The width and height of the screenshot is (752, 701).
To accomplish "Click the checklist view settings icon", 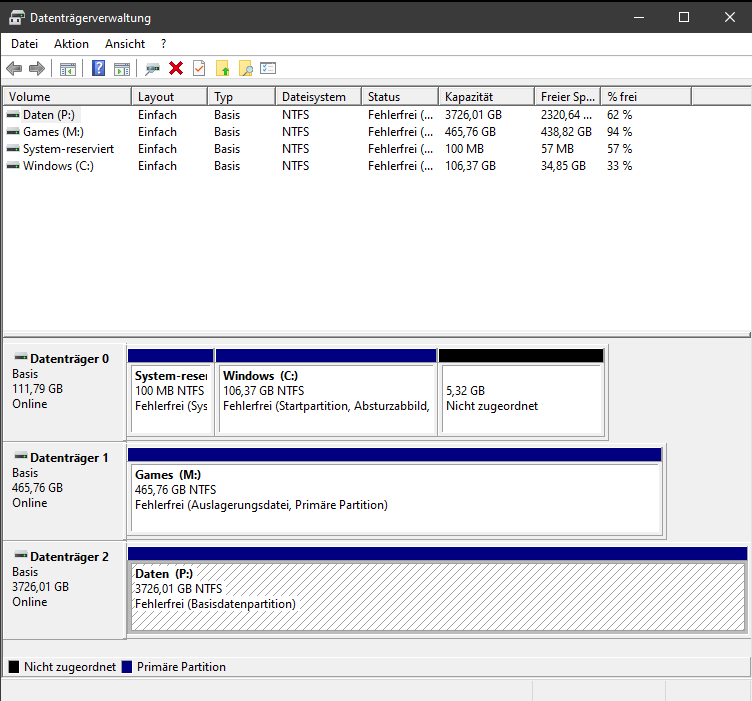I will pyautogui.click(x=268, y=68).
